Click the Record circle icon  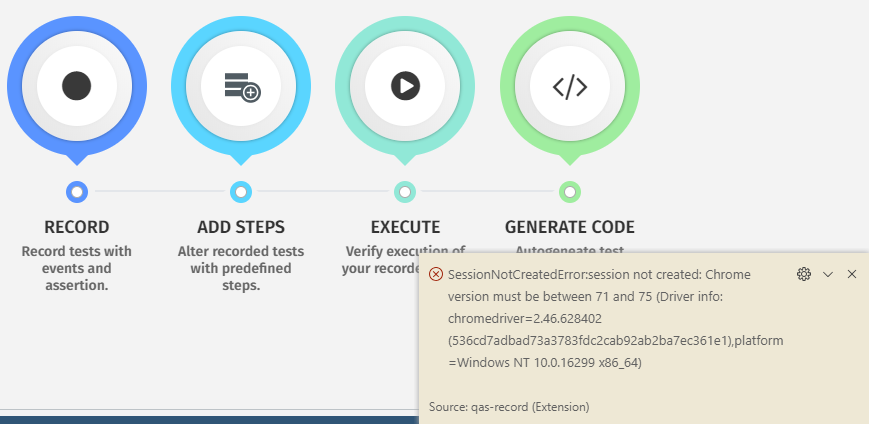tap(77, 86)
